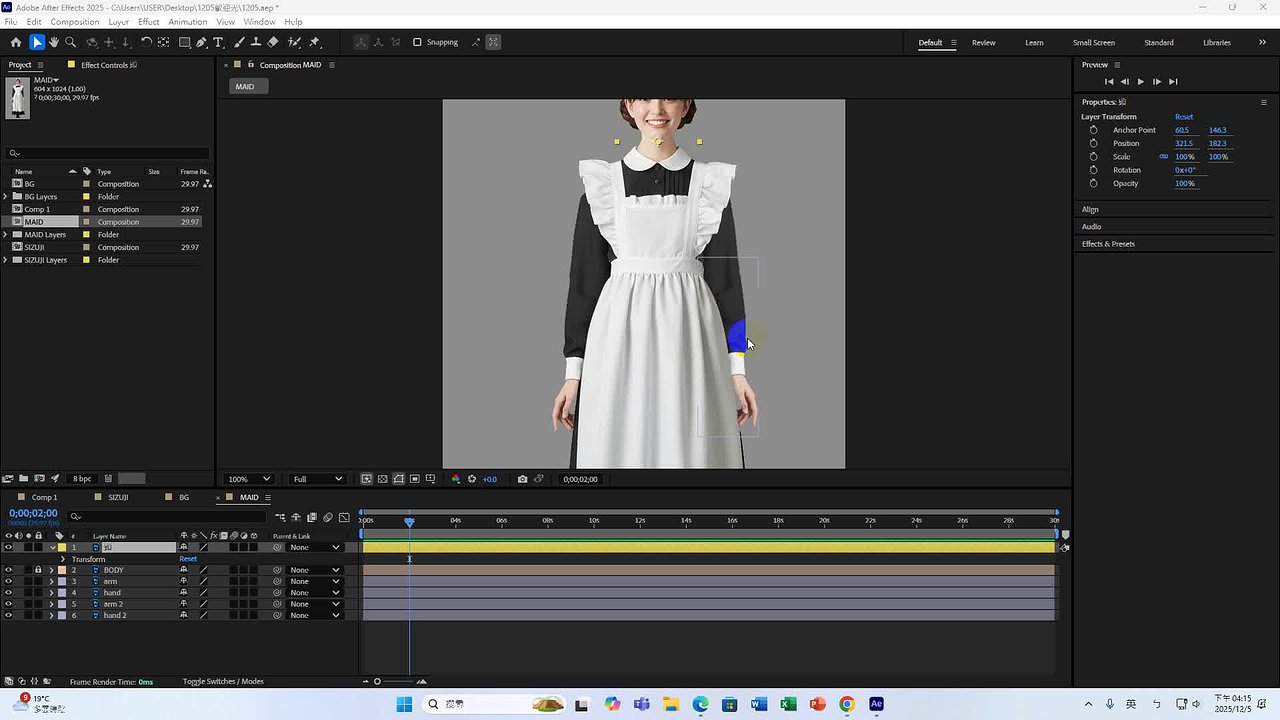Screen dimensions: 1280x720
Task: Toggle visibility of hand 2 layer
Action: [9, 615]
